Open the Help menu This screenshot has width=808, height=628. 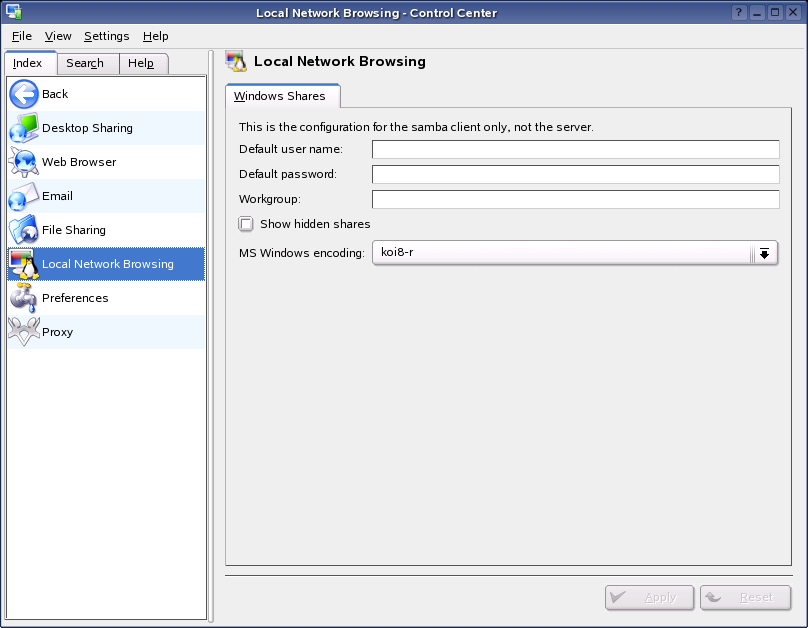(156, 36)
